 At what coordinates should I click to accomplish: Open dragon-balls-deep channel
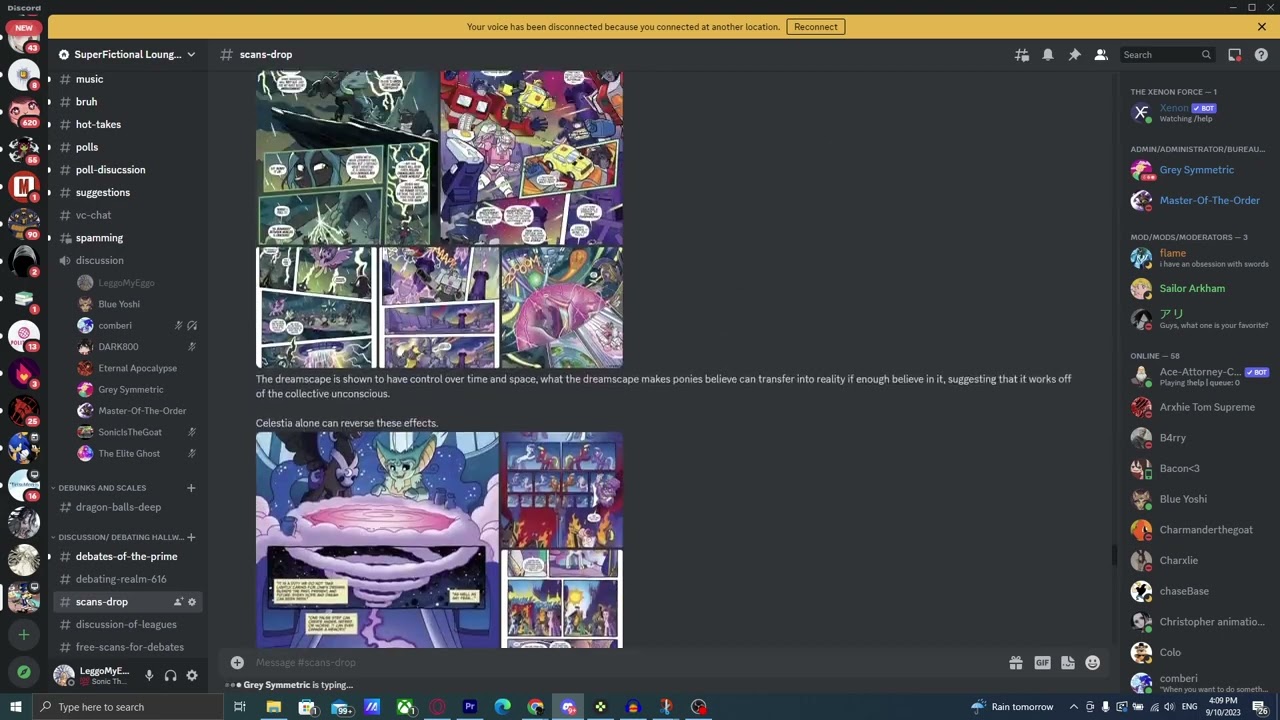(127, 507)
